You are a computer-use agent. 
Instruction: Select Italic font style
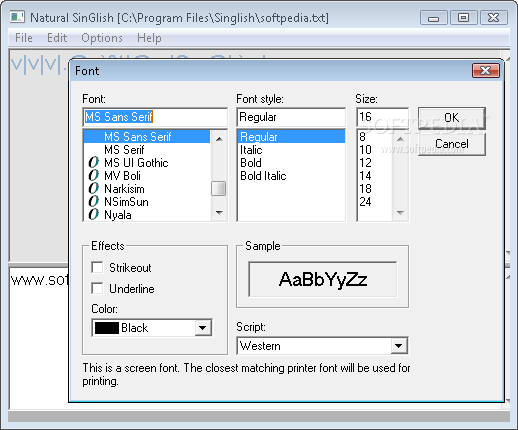[x=291, y=150]
